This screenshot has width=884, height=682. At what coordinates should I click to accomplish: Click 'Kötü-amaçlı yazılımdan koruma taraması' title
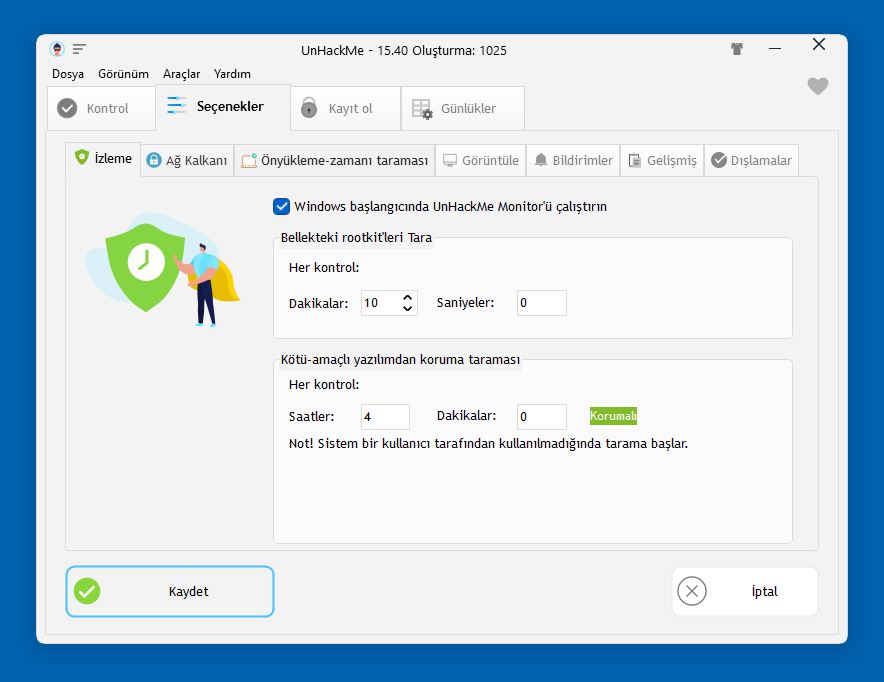pos(400,360)
